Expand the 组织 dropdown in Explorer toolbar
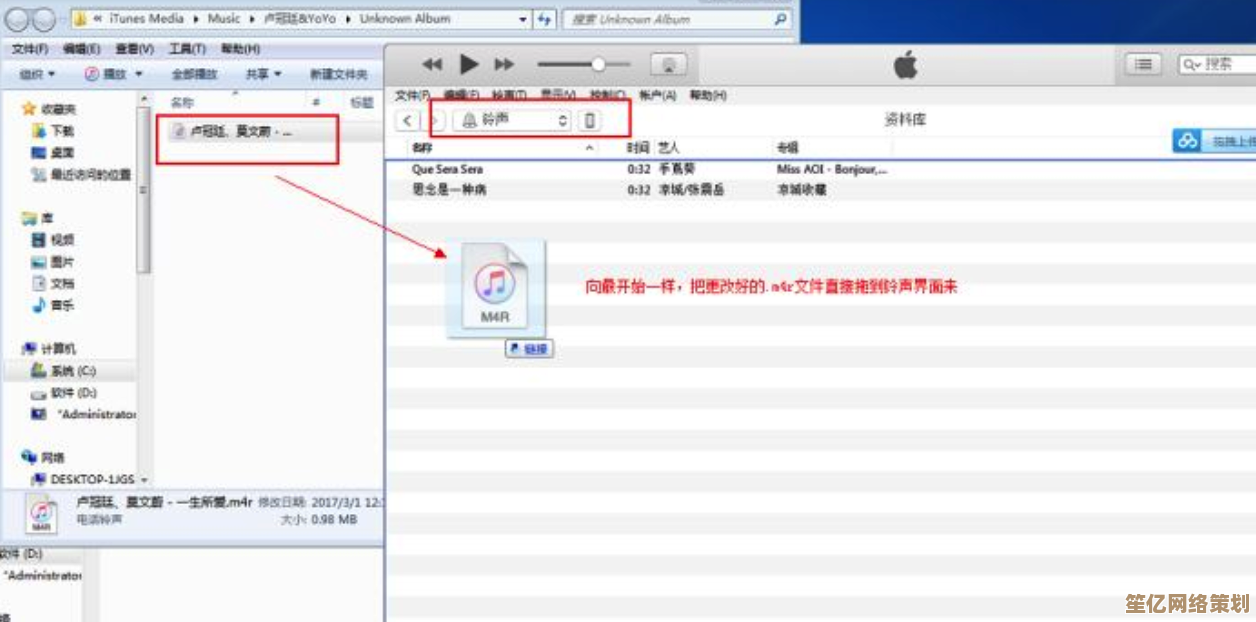Image resolution: width=1256 pixels, height=622 pixels. [x=38, y=74]
